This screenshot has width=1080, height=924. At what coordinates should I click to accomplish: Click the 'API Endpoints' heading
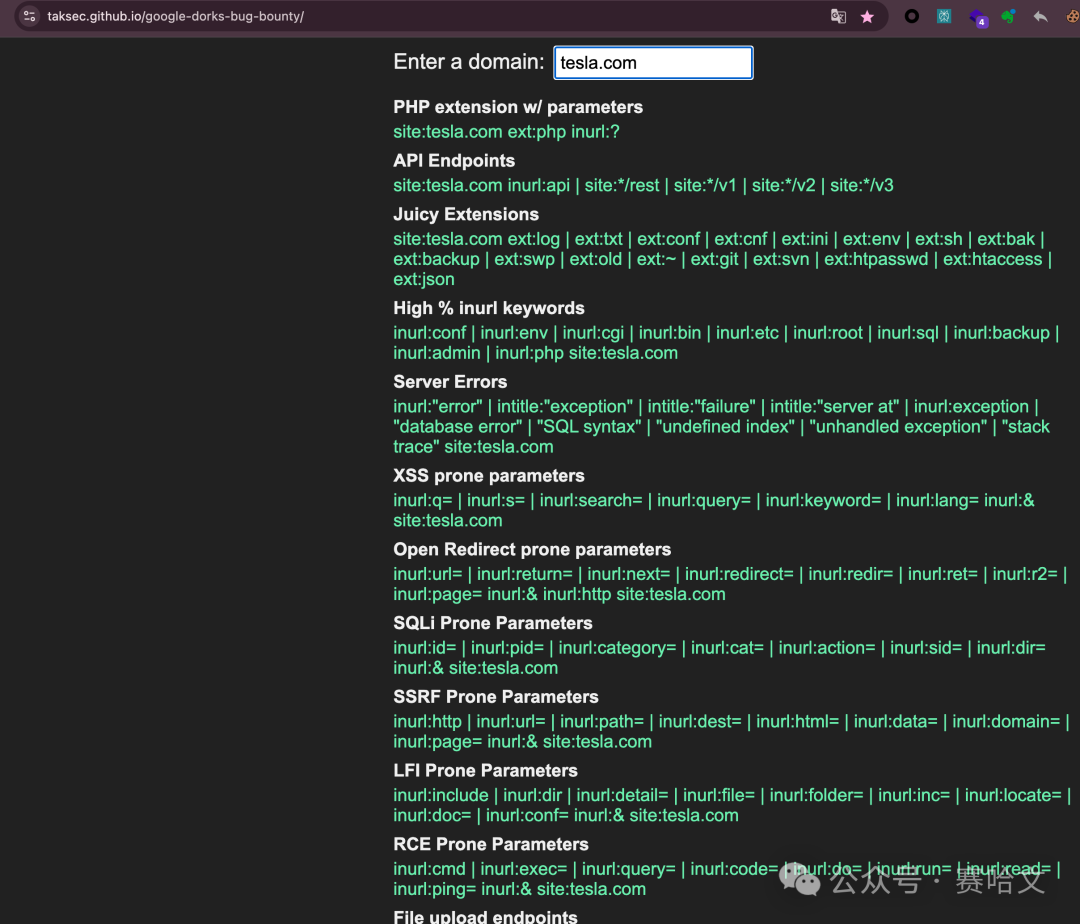454,160
